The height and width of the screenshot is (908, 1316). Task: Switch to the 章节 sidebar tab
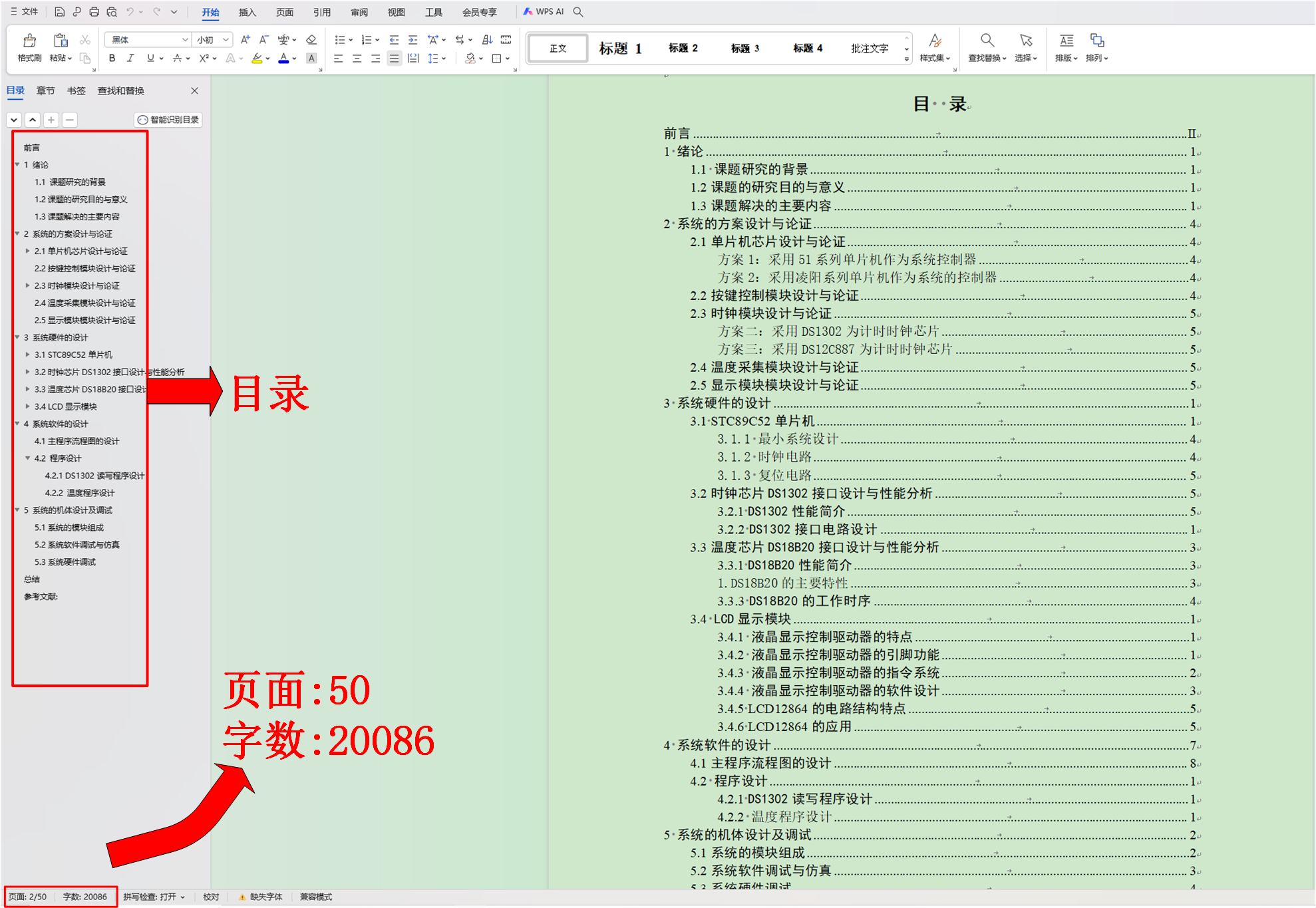(45, 90)
